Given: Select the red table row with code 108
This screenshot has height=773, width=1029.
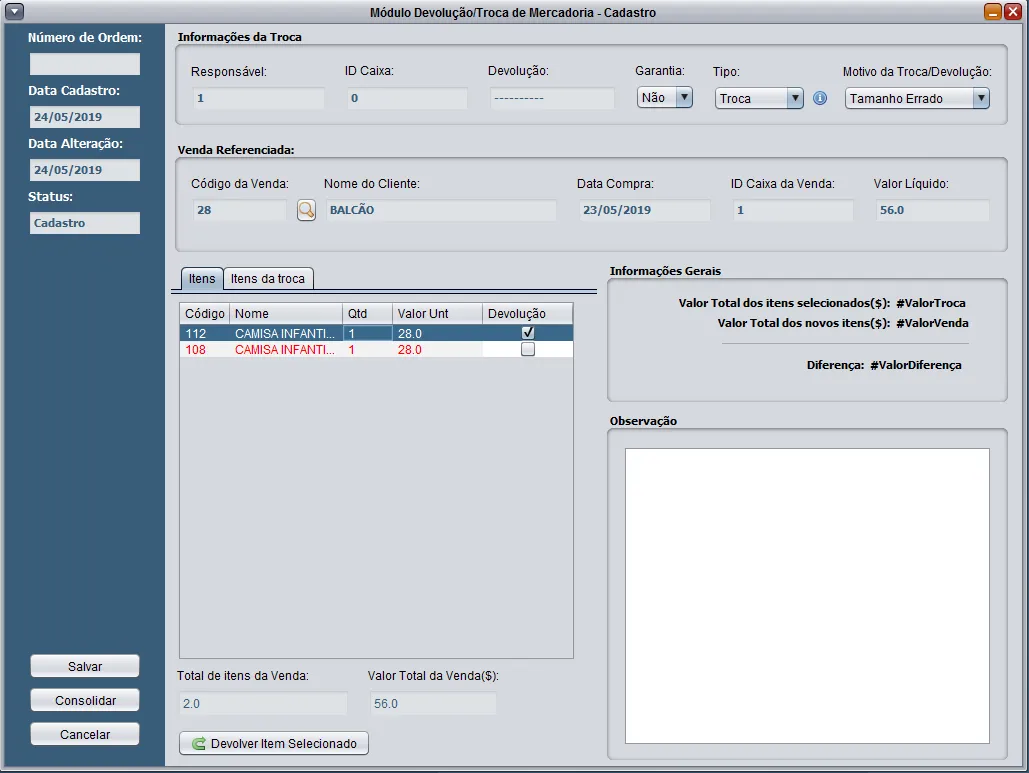Looking at the screenshot, I should 376,350.
